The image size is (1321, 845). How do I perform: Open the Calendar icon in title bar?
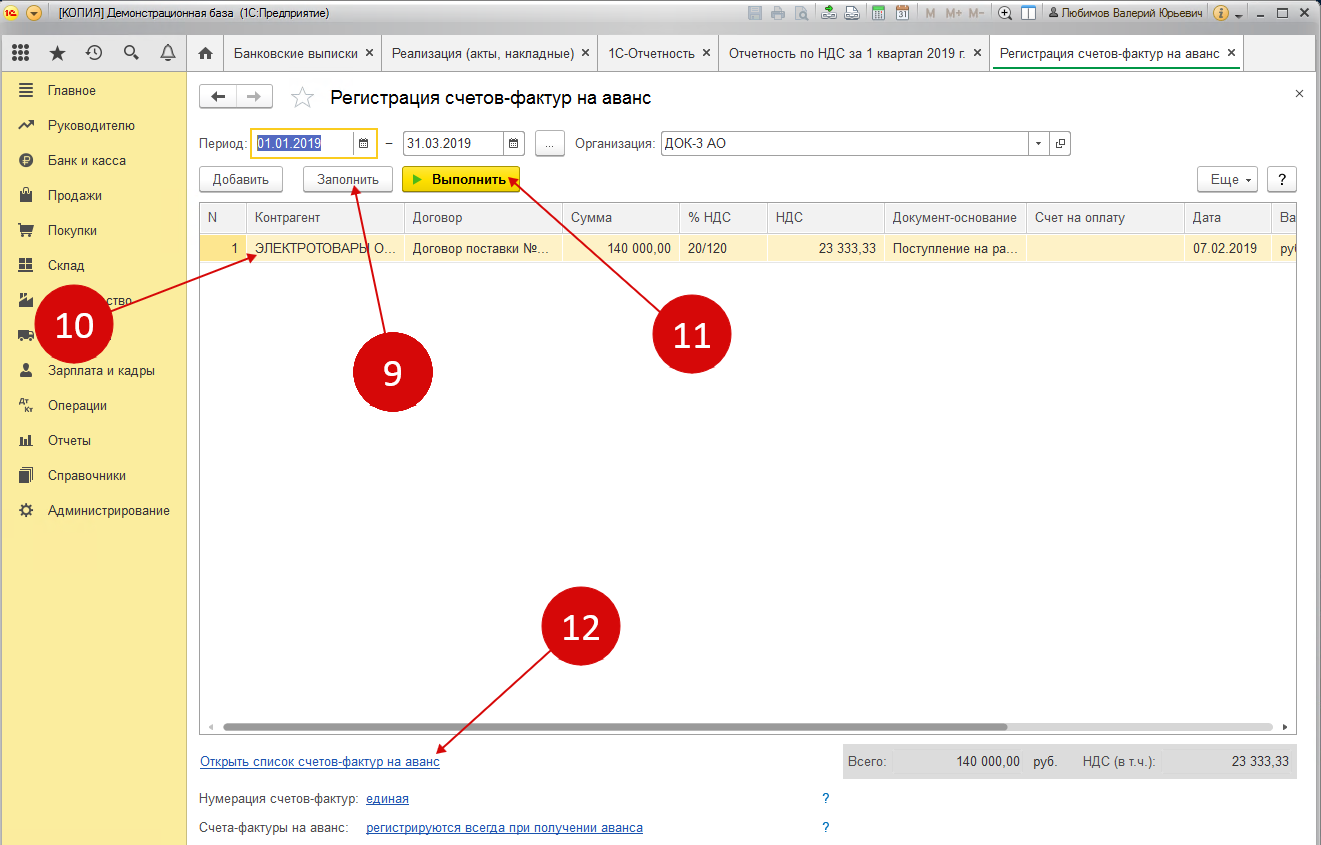tap(903, 13)
